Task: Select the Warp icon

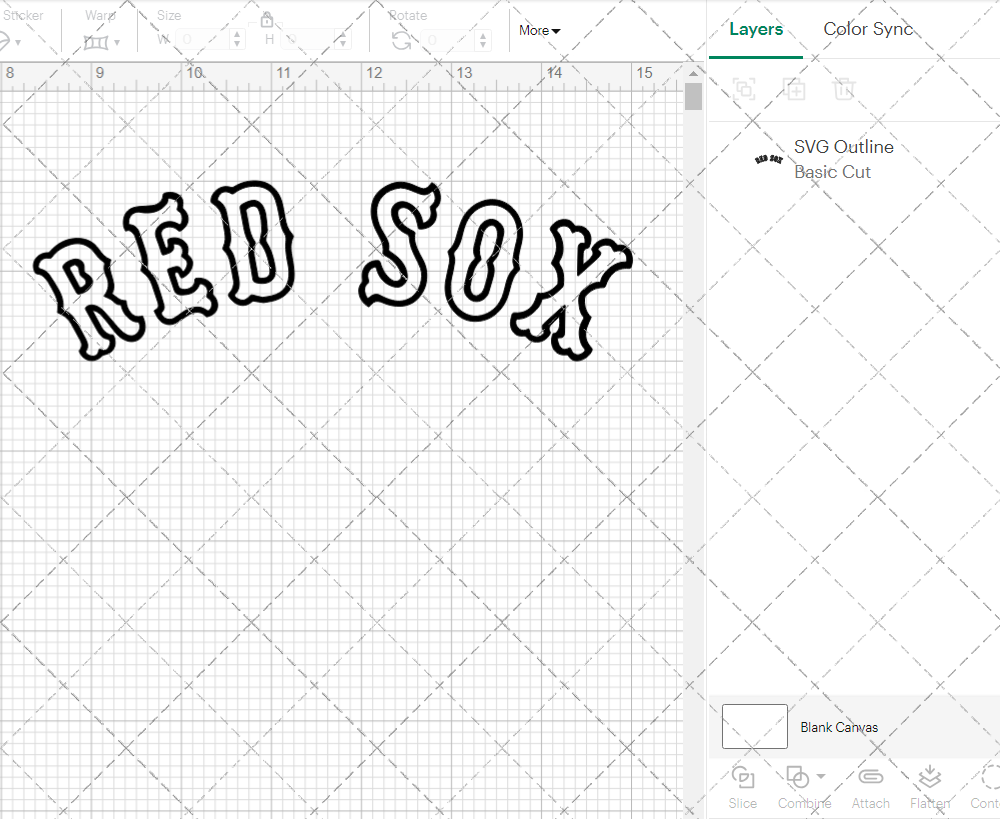Action: click(x=97, y=40)
